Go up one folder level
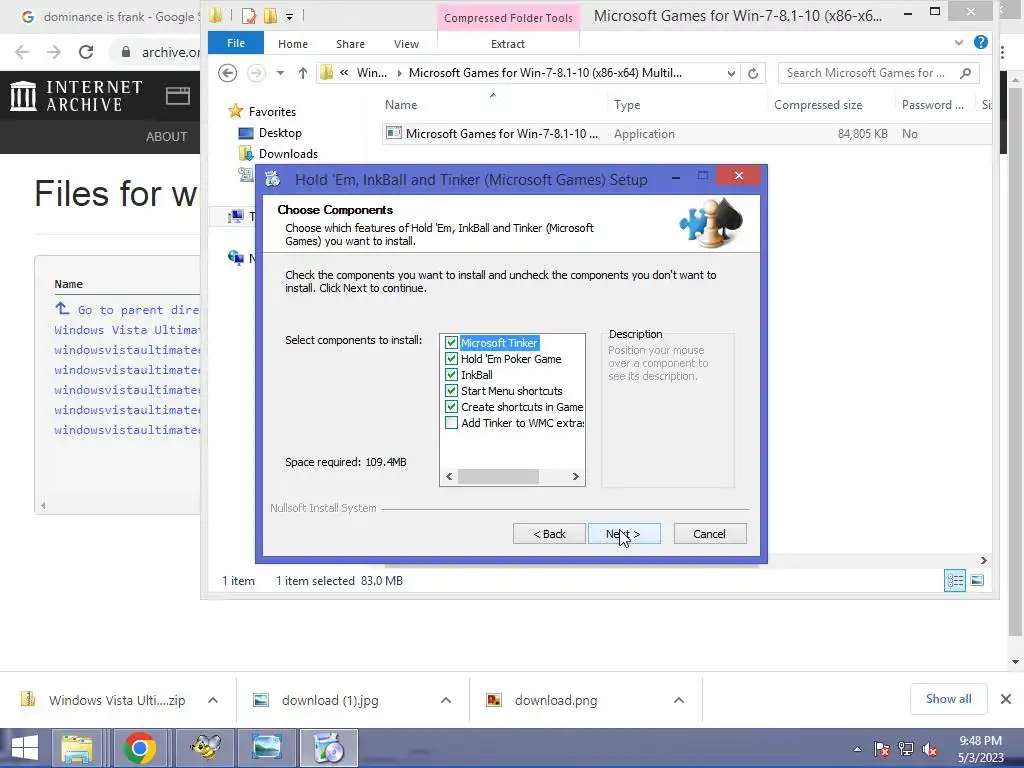The height and width of the screenshot is (768, 1024). coord(302,73)
